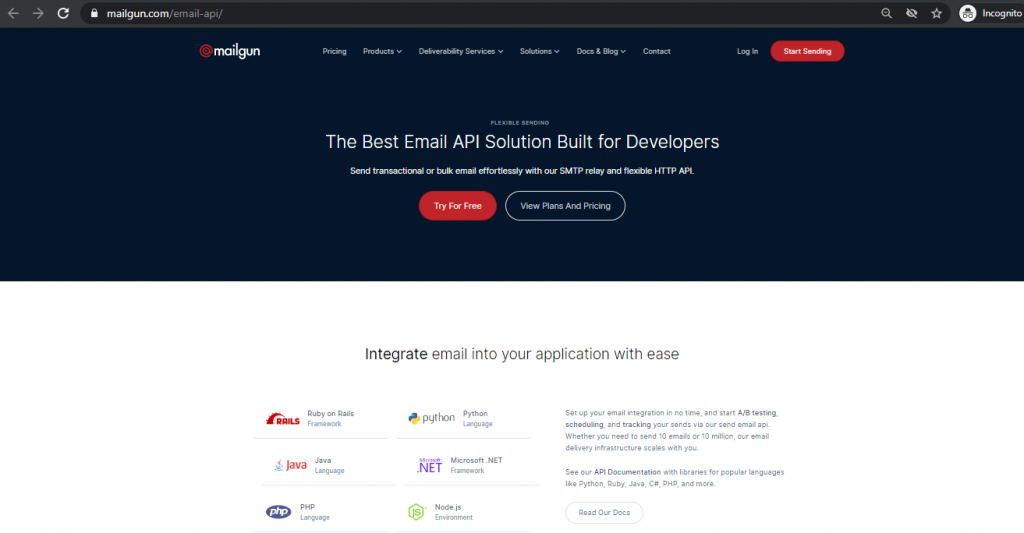The height and width of the screenshot is (533, 1024).
Task: Click the padlock site info icon
Action: 94,13
